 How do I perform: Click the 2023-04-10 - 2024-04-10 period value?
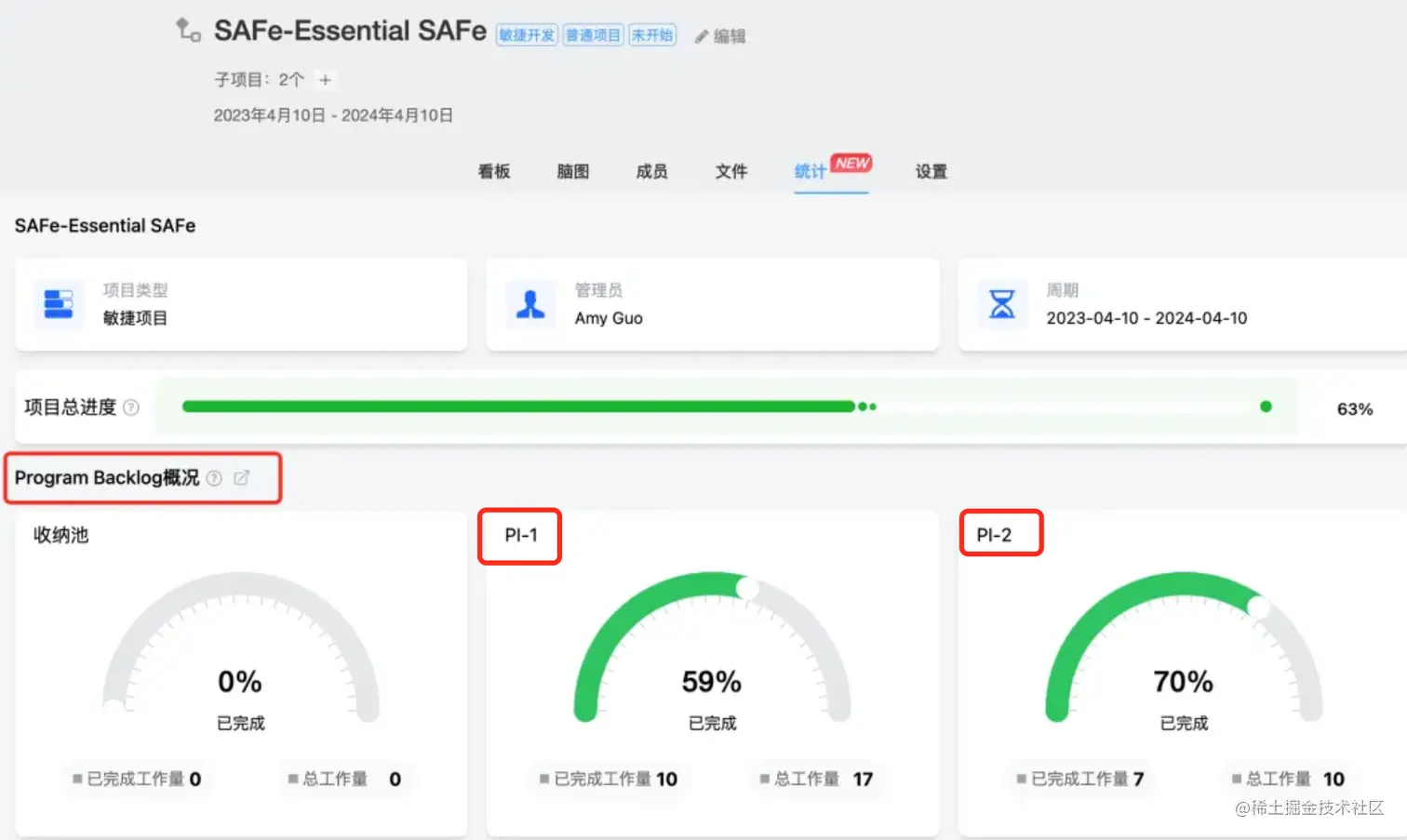coord(1146,318)
